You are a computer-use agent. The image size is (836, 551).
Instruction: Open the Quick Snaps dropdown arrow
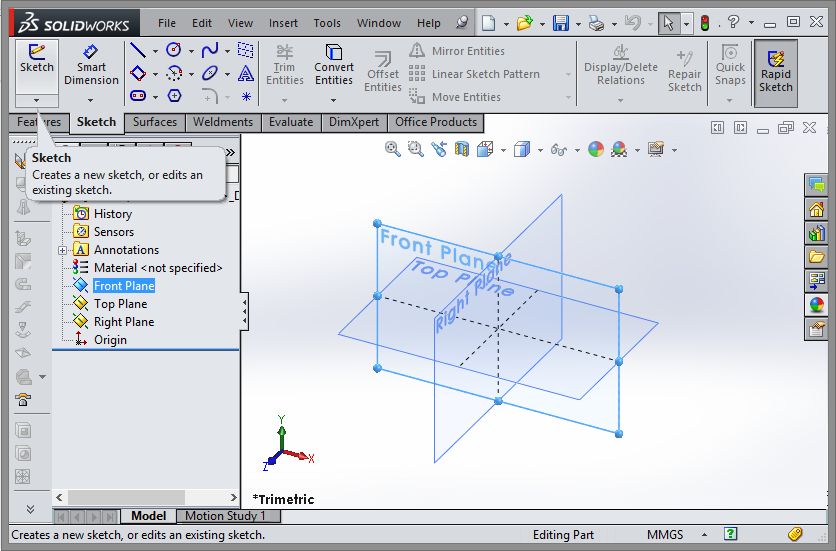point(729,100)
